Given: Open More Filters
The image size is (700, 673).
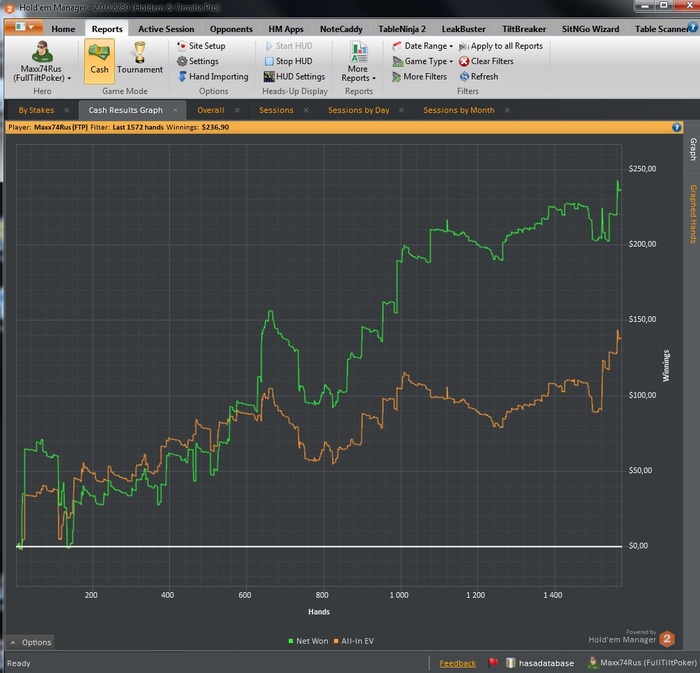Looking at the screenshot, I should pos(420,77).
